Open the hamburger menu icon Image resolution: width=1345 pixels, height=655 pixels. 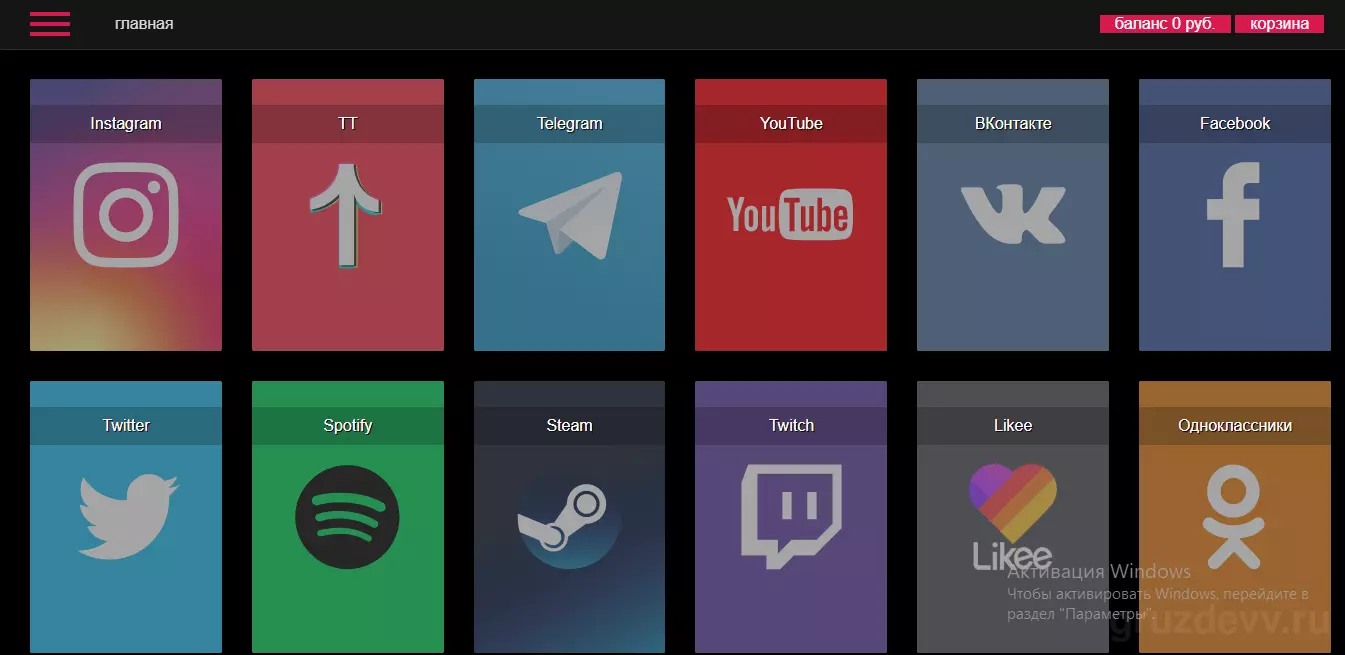(50, 24)
